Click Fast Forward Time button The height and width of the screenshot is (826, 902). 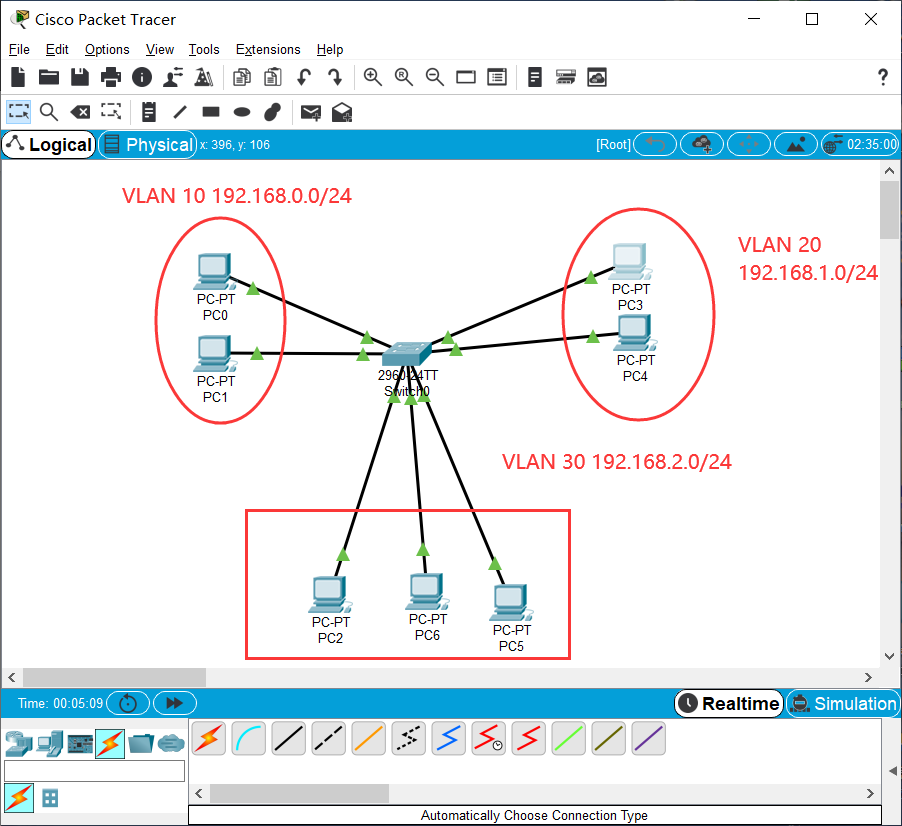tap(175, 703)
